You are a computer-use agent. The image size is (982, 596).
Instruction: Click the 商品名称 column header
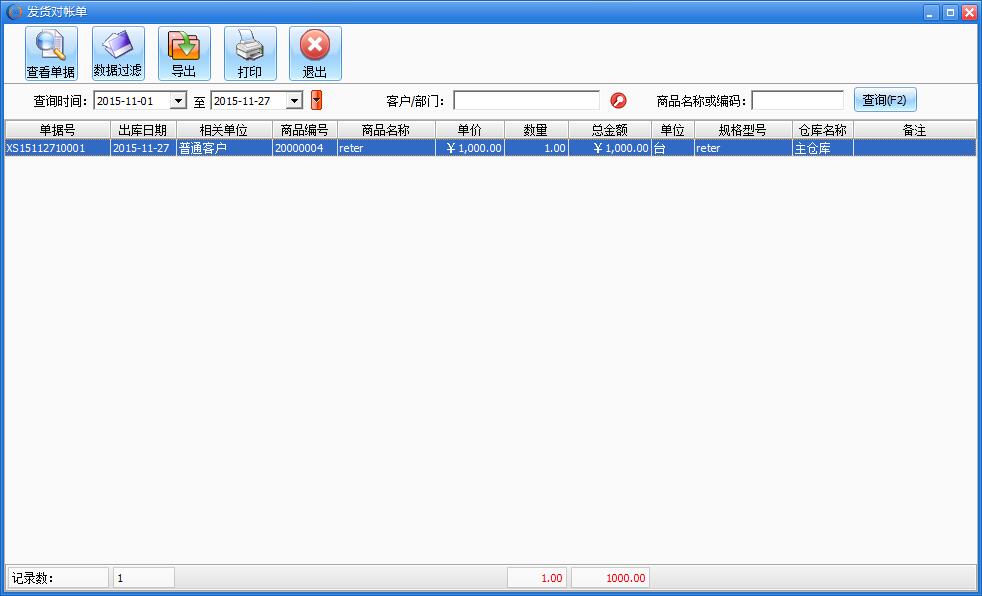pyautogui.click(x=385, y=130)
